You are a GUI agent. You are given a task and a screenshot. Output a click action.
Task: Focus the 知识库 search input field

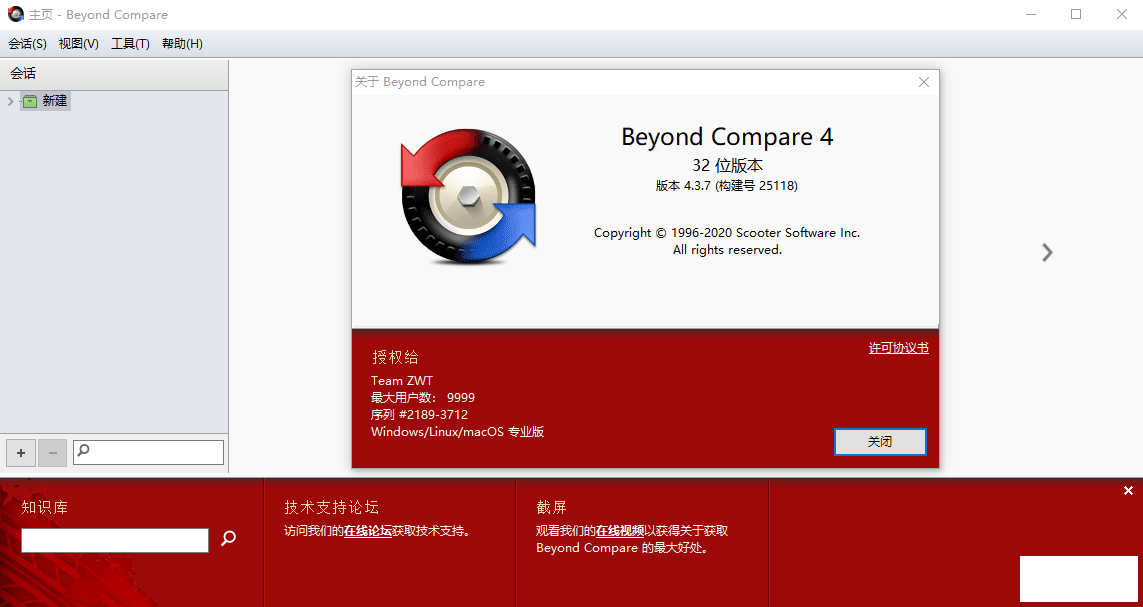tap(115, 540)
